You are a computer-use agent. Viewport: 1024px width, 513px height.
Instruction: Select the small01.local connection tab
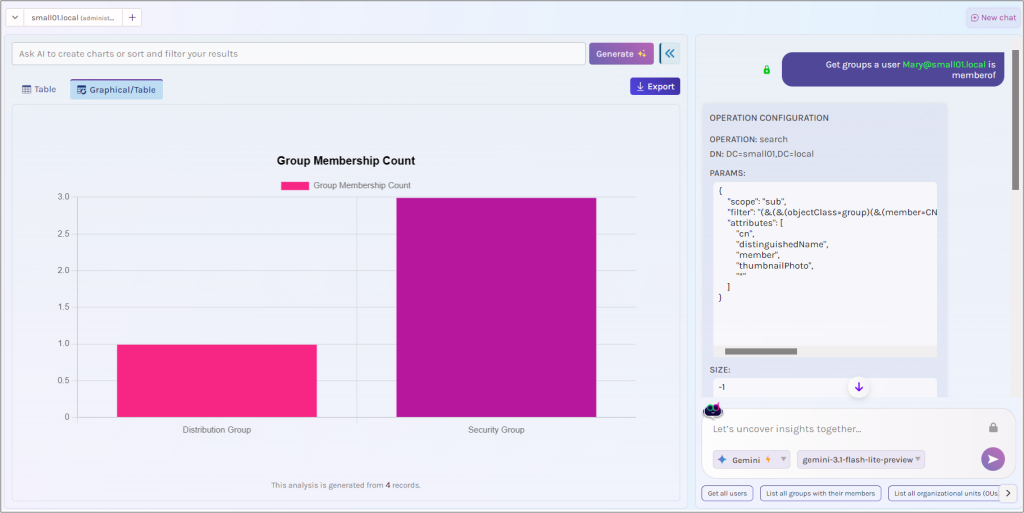tap(72, 18)
